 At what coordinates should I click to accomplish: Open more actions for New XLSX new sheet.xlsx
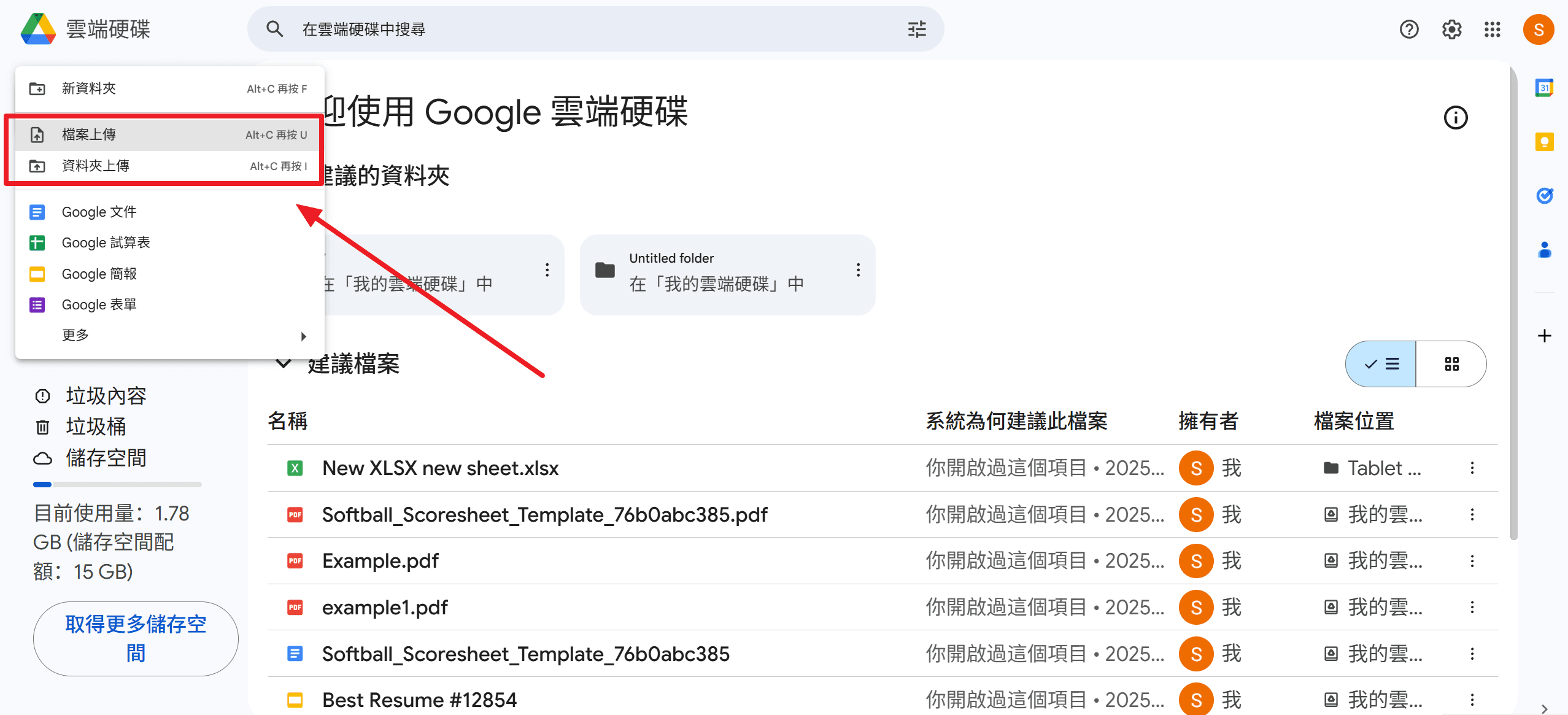(x=1472, y=468)
